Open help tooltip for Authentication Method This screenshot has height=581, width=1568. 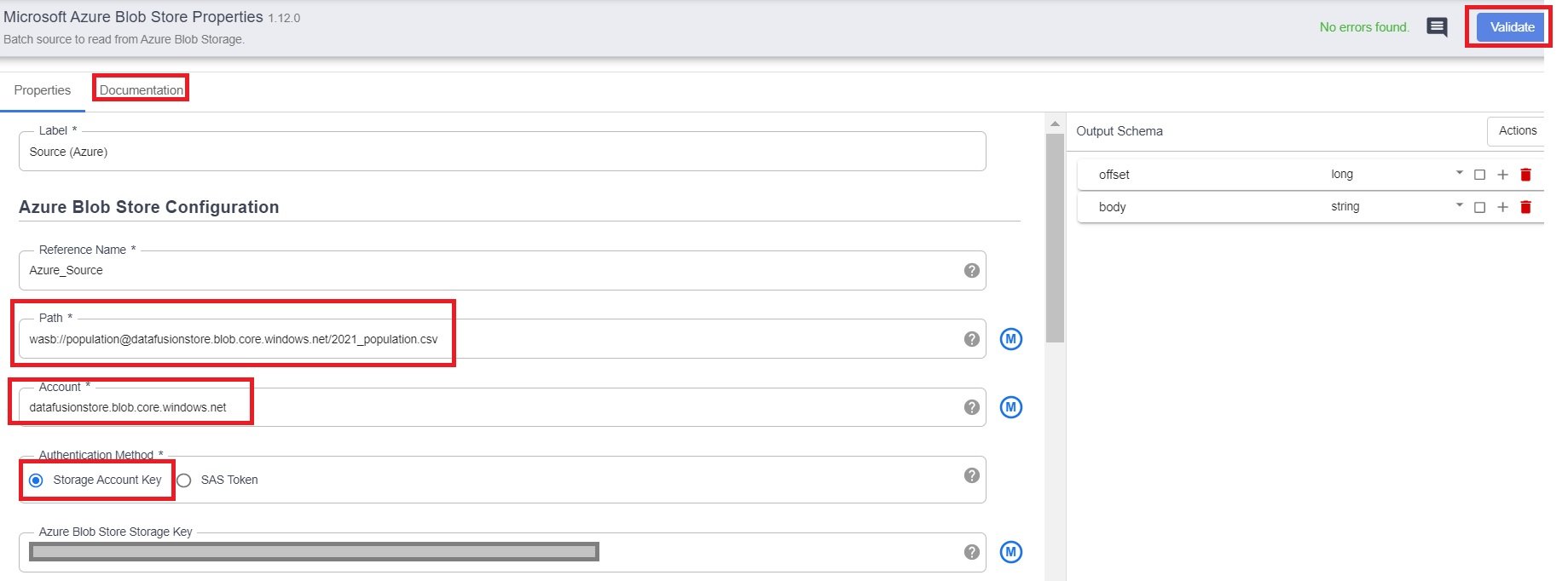pyautogui.click(x=971, y=475)
